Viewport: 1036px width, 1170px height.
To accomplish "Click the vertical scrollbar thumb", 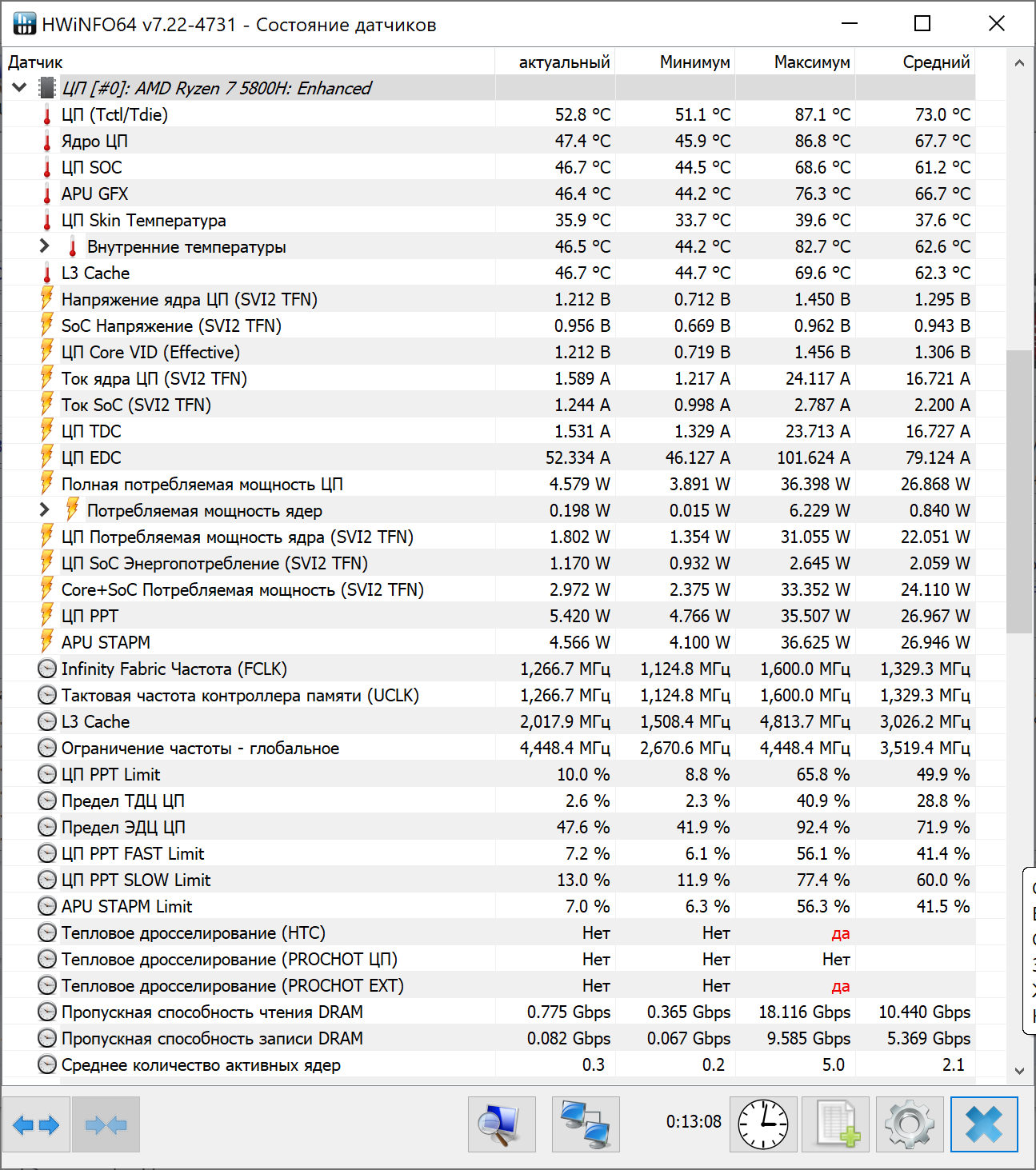I will pos(1019,492).
